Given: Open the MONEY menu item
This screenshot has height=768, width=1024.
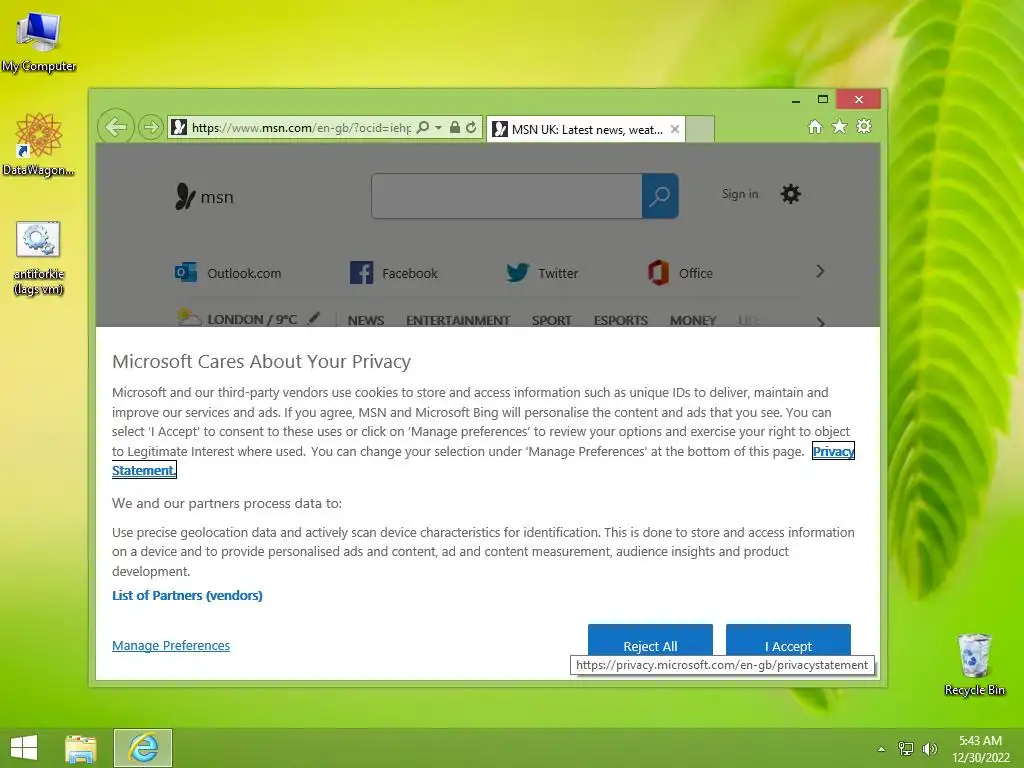Looking at the screenshot, I should pyautogui.click(x=693, y=320).
